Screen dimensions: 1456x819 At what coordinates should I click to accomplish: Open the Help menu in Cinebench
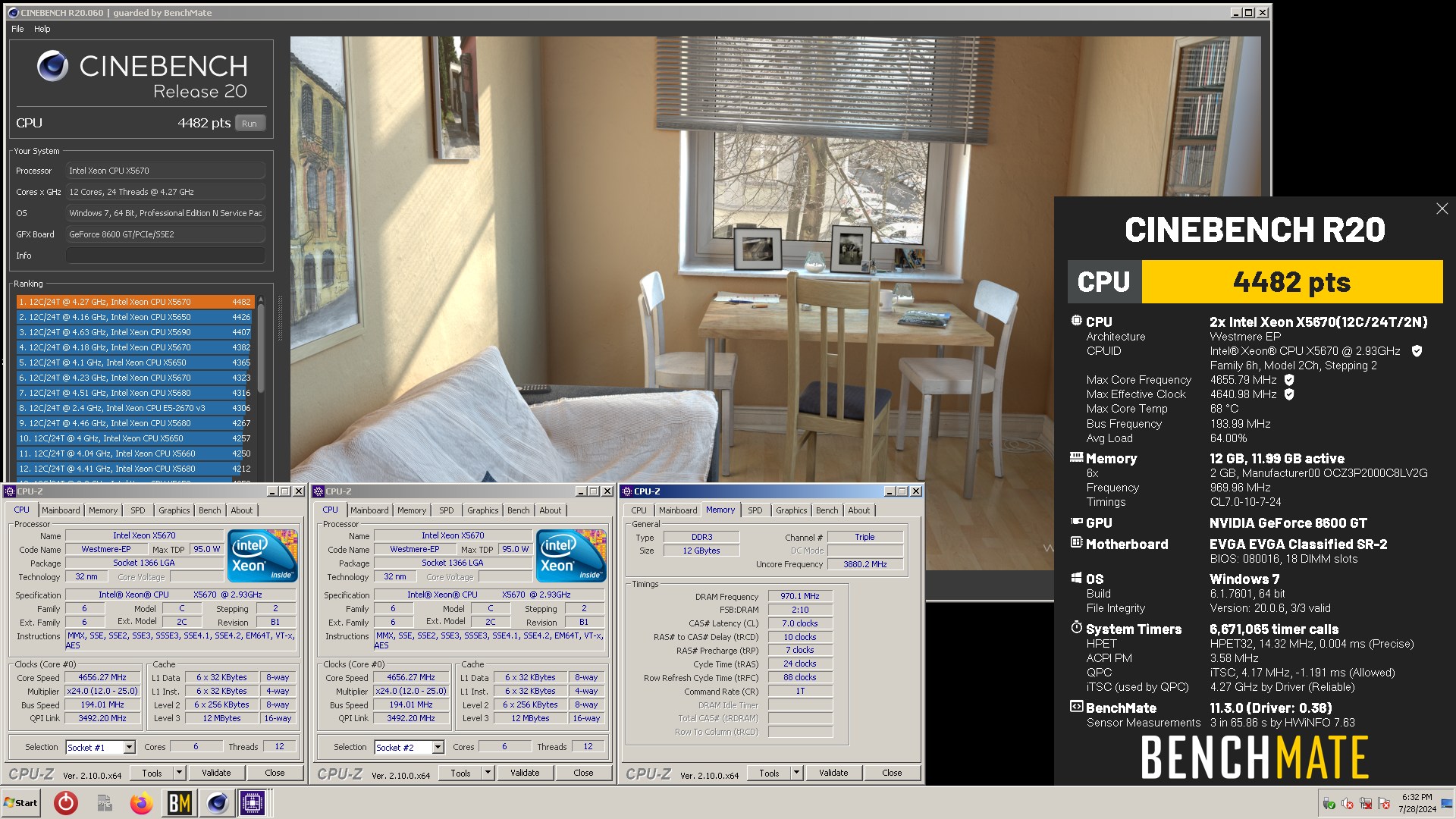pos(42,29)
